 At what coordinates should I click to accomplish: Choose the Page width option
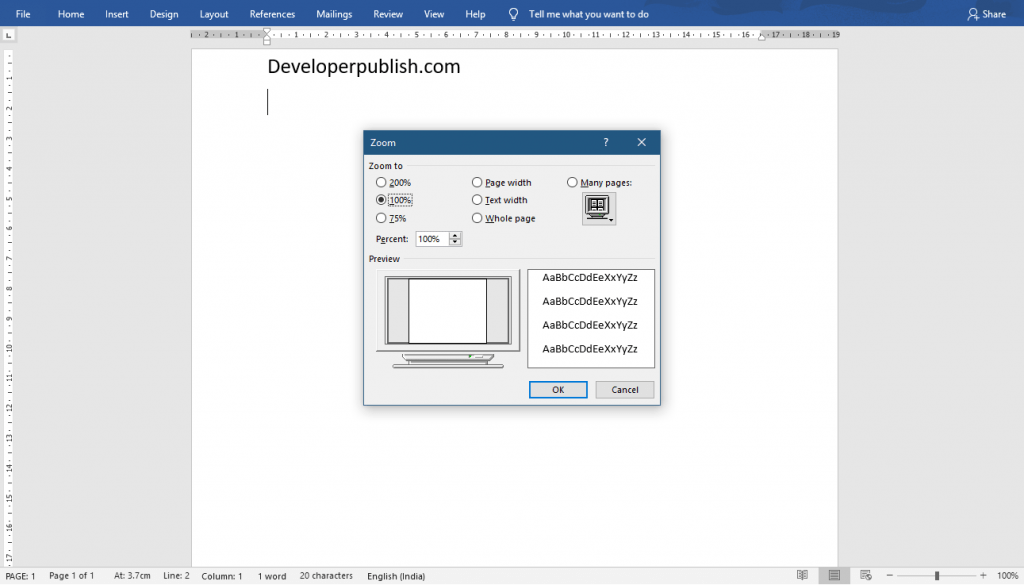477,182
